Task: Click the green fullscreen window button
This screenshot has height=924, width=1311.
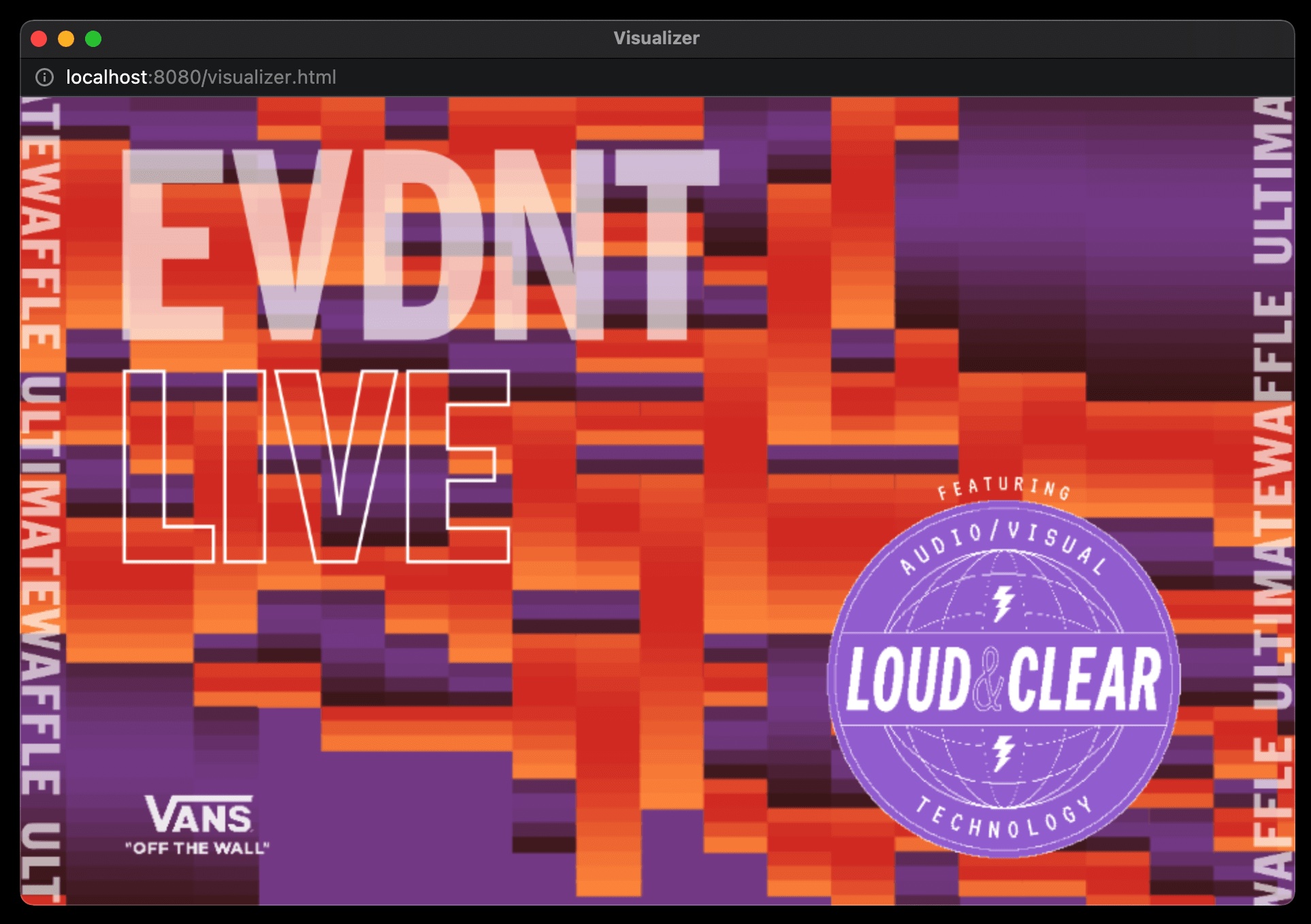Action: click(x=93, y=39)
